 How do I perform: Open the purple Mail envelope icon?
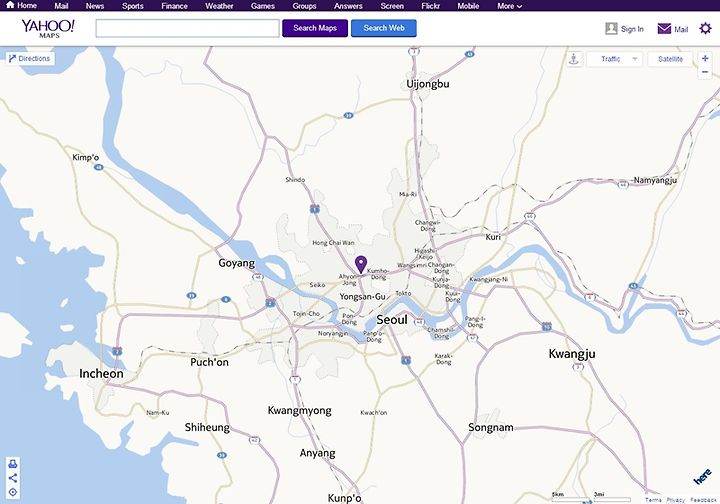click(664, 28)
